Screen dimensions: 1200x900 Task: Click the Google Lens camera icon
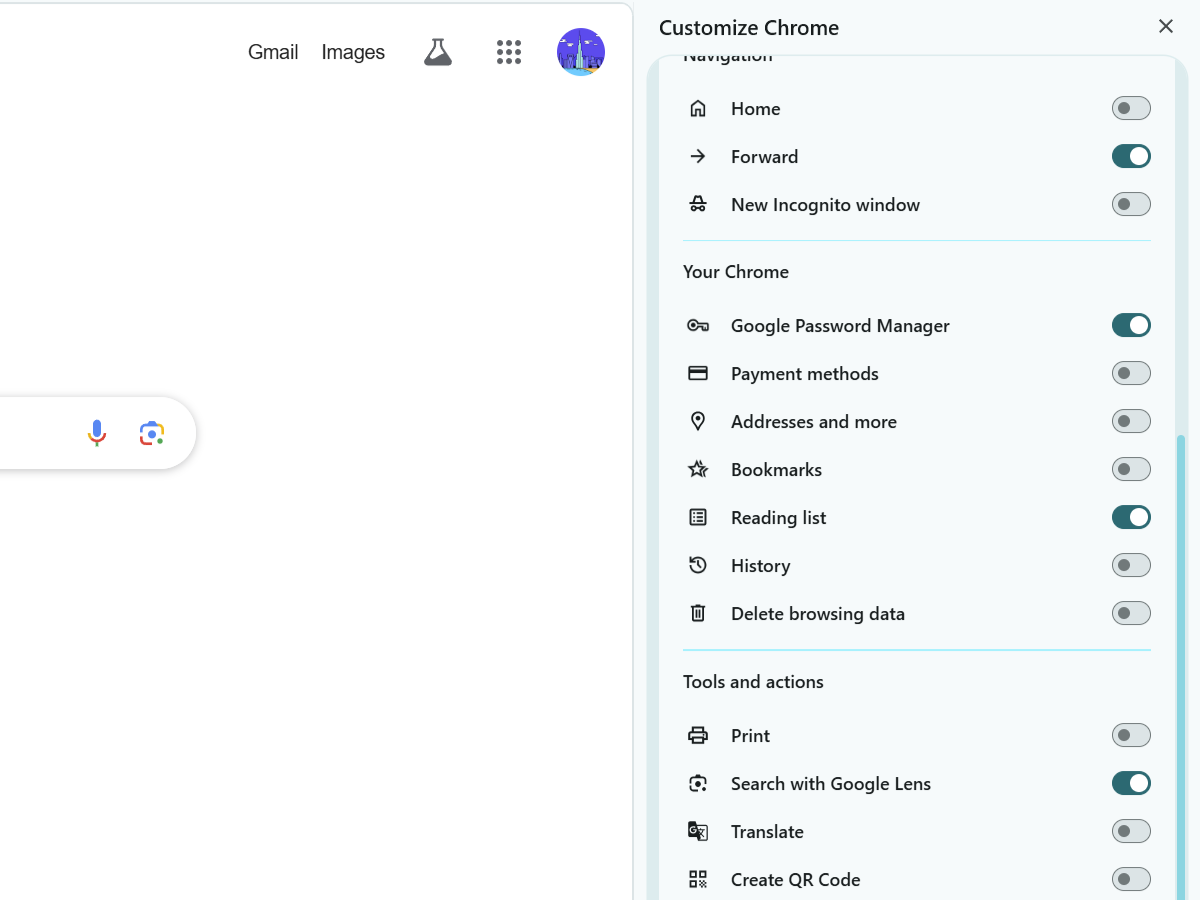pyautogui.click(x=152, y=433)
